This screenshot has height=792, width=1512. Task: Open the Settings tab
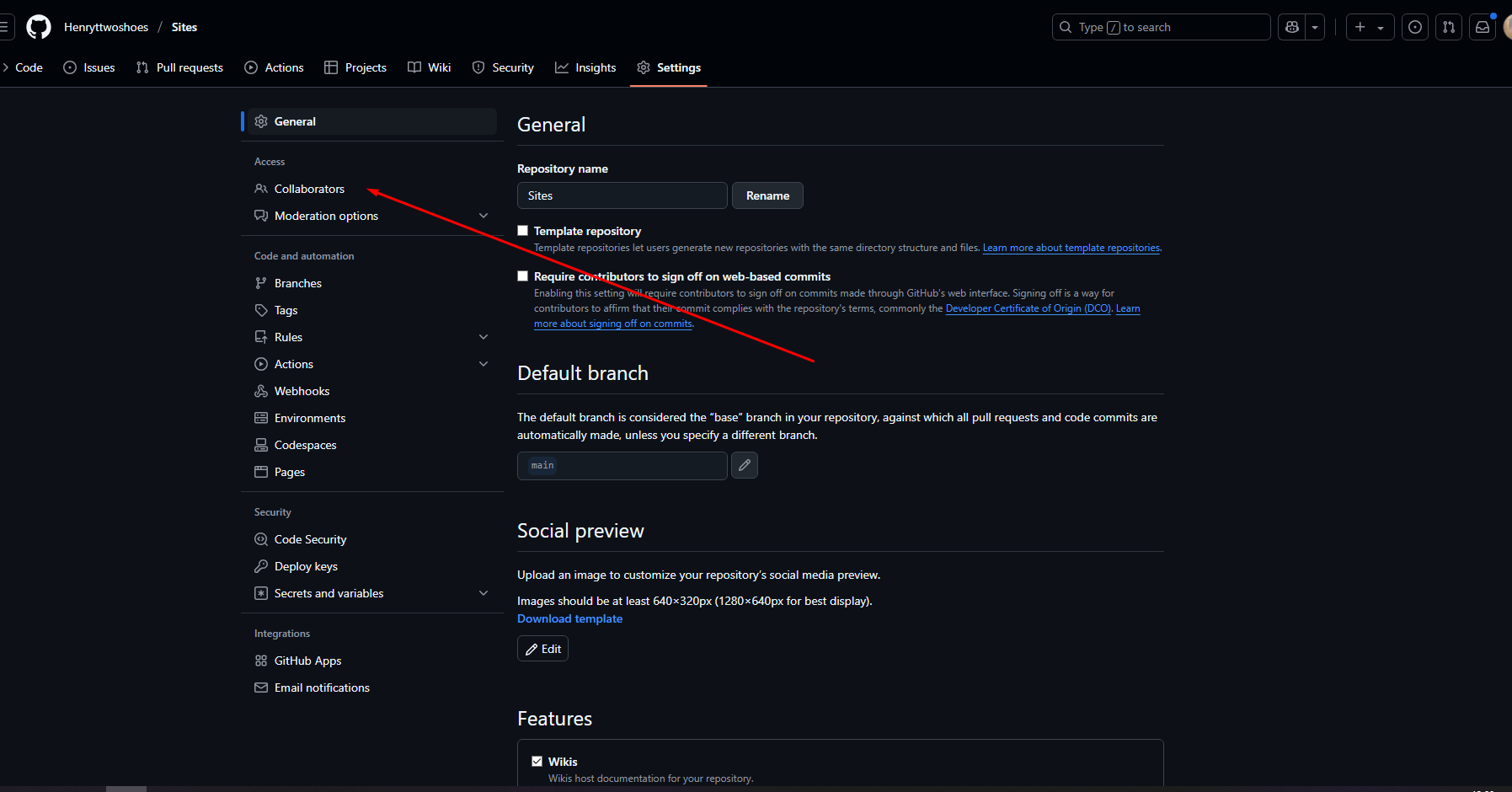669,67
